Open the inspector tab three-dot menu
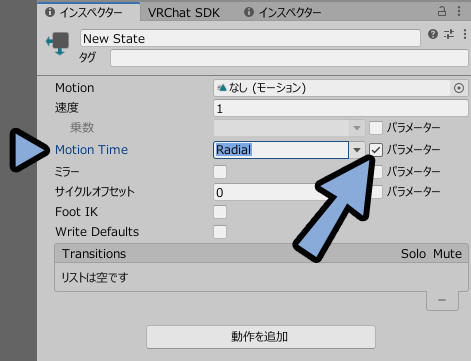 point(459,11)
